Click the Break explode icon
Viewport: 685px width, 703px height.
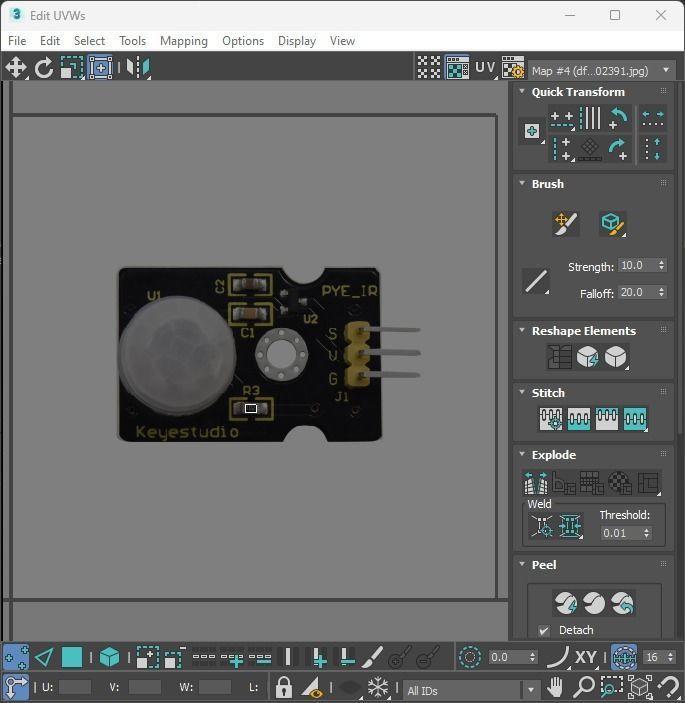tap(536, 483)
